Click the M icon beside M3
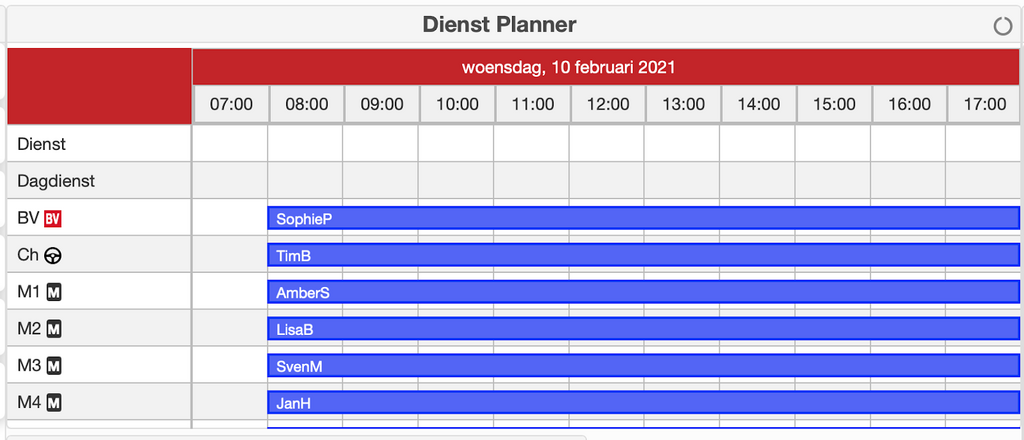This screenshot has width=1024, height=440. pos(55,366)
